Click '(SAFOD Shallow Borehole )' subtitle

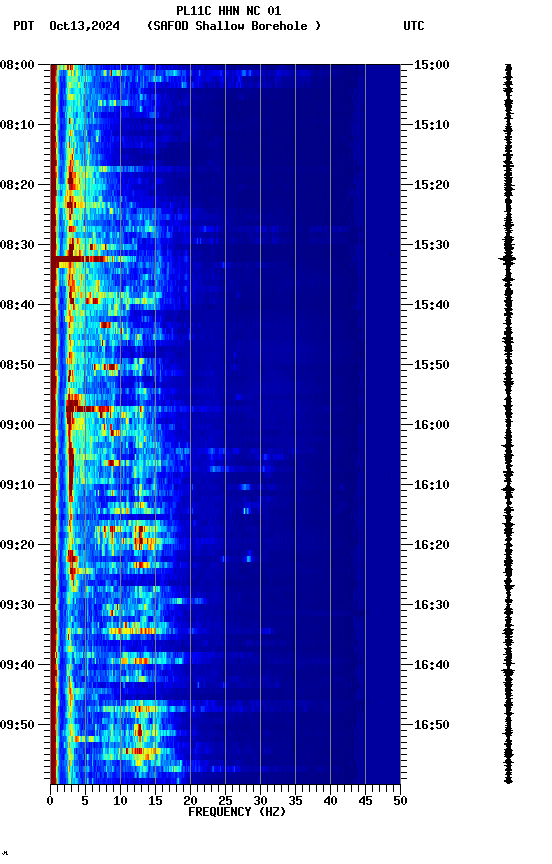tap(234, 26)
